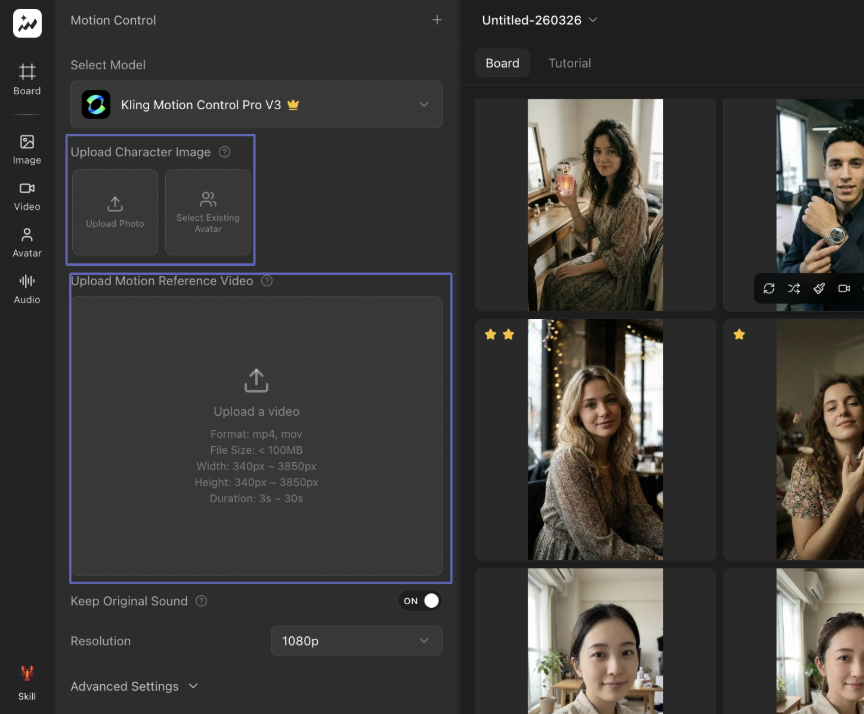Turn off Keep Original Sound toggle

[x=421, y=601]
